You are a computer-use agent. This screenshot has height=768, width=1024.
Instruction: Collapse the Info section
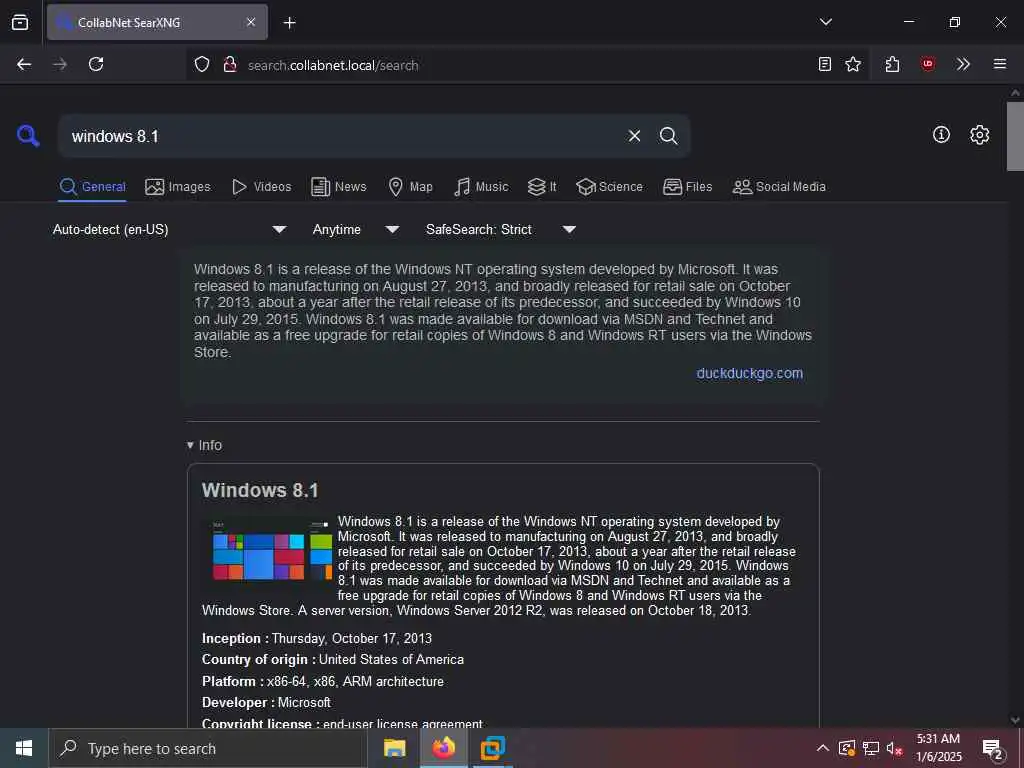204,445
